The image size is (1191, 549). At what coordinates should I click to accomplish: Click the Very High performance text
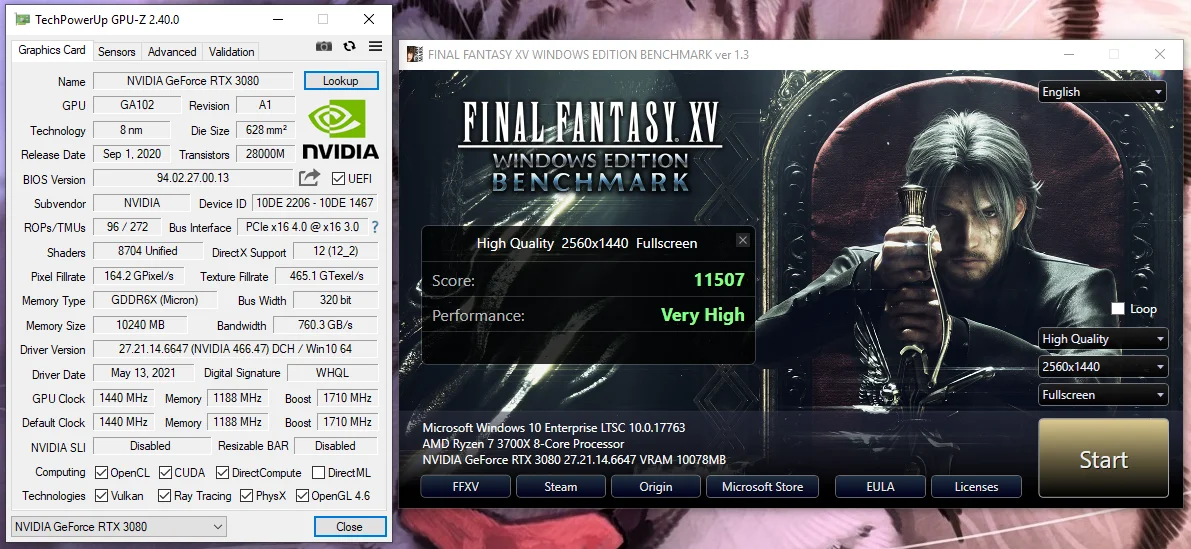coord(703,314)
